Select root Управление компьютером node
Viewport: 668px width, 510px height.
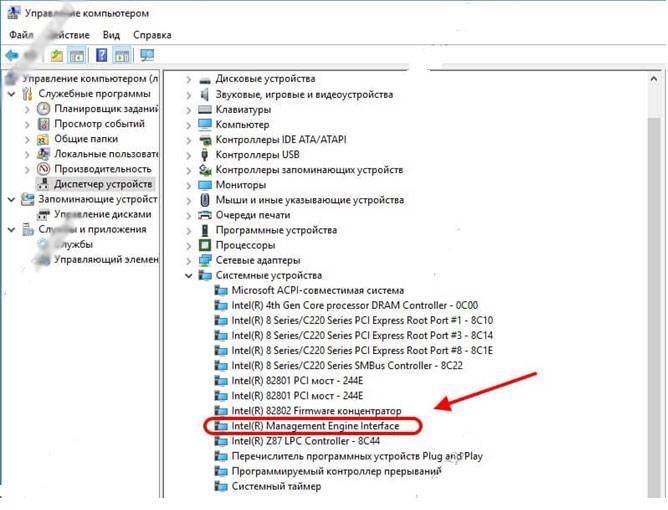[90, 79]
